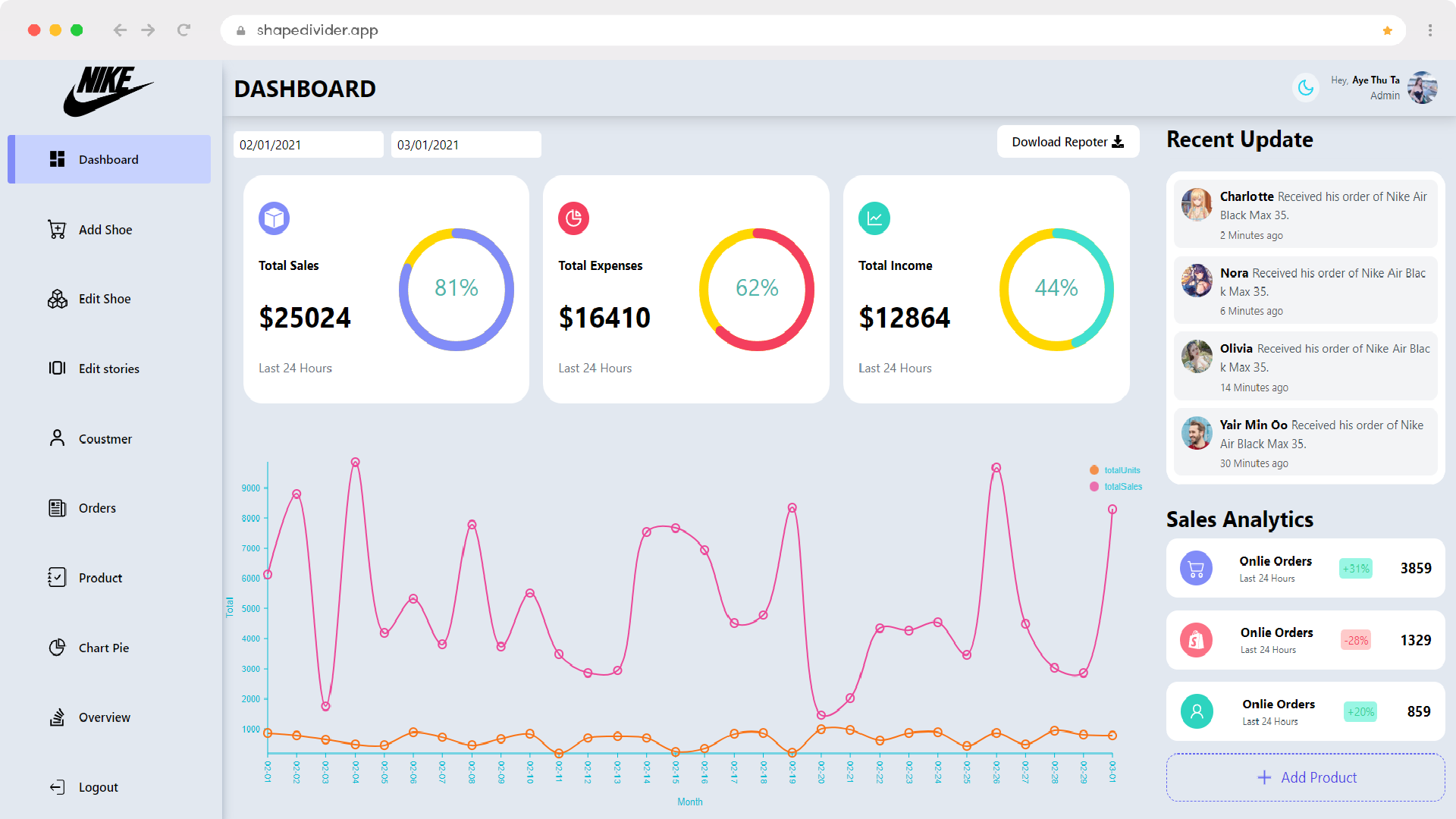
Task: Click the shopping cart icon on Onlie Orders card
Action: pyautogui.click(x=1197, y=567)
